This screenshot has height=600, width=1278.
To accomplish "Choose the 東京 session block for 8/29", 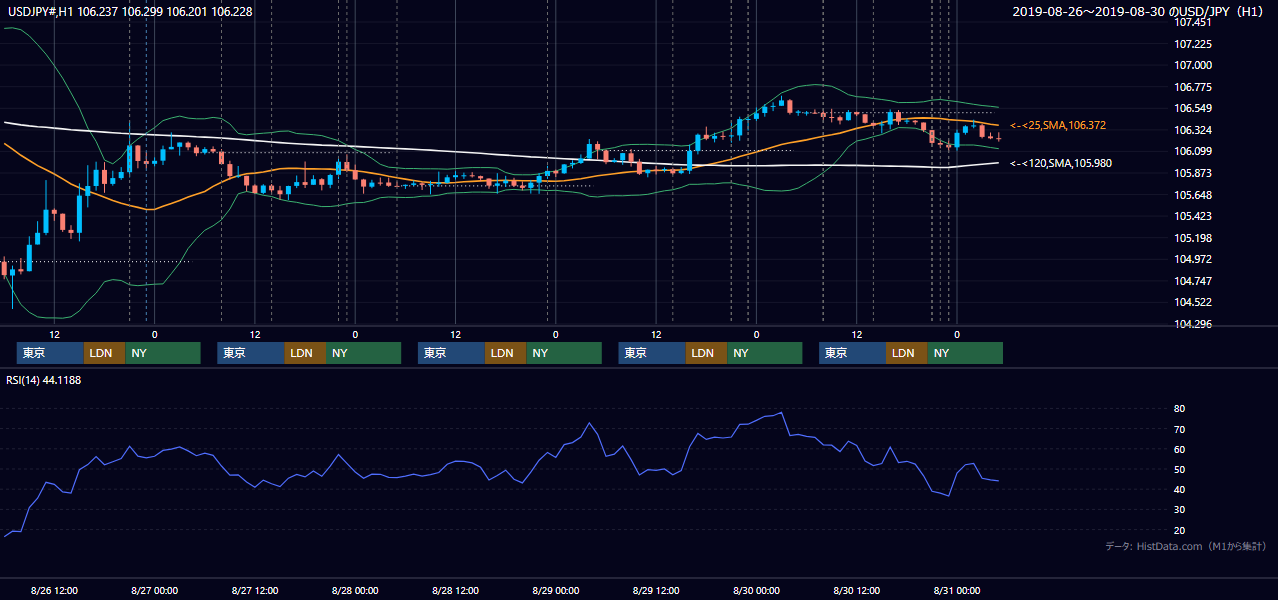I will (x=652, y=353).
